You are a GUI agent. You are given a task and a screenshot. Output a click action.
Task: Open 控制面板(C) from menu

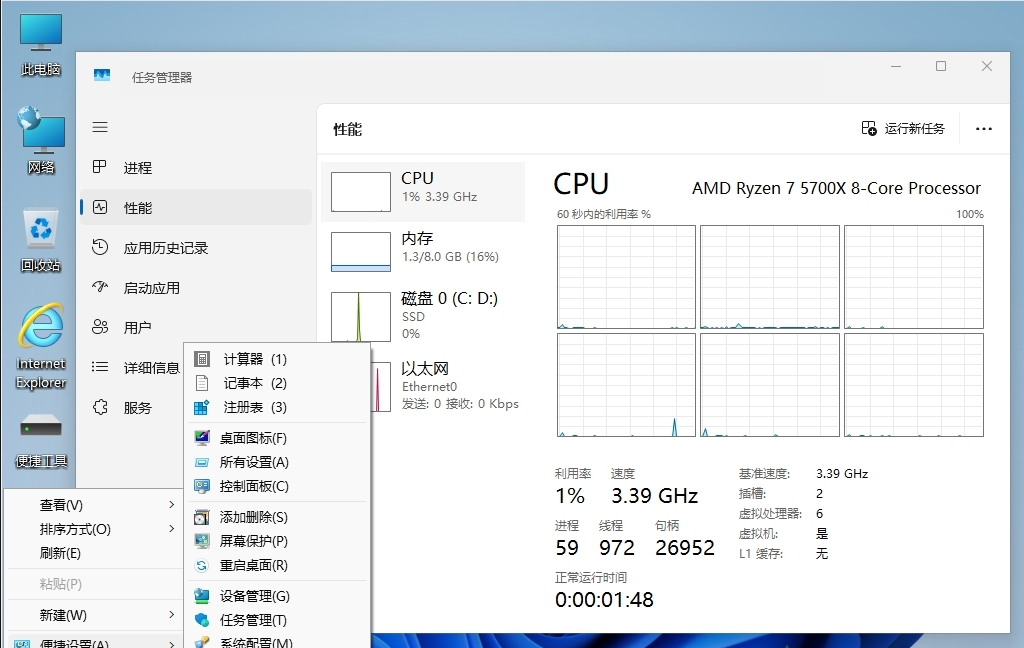(278, 487)
